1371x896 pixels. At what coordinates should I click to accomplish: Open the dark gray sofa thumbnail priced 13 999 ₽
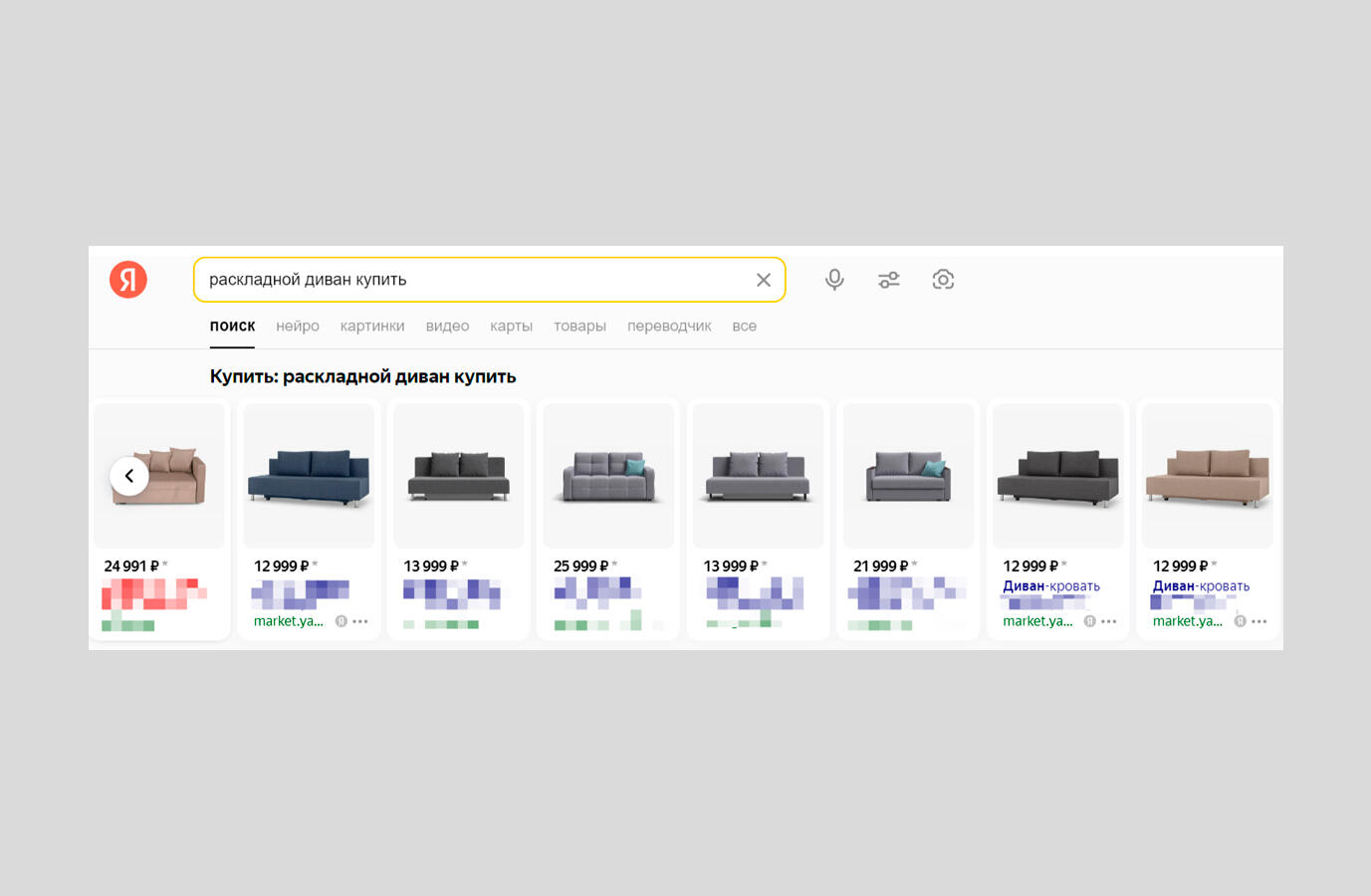[459, 476]
